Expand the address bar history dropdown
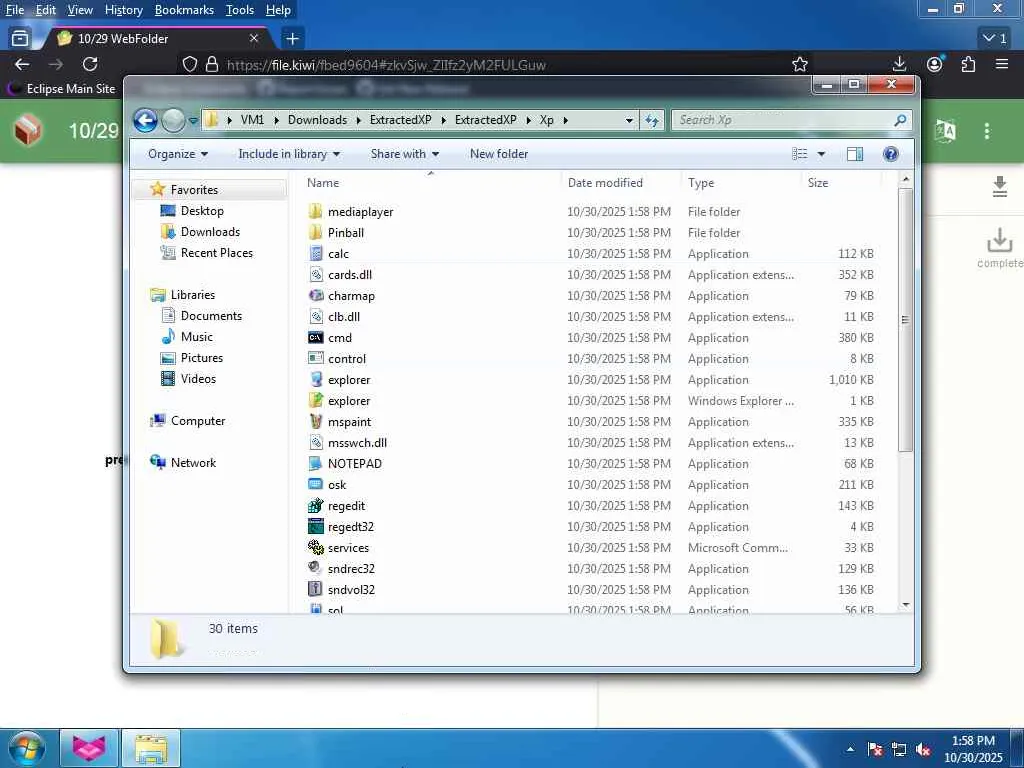1024x768 pixels. coord(629,120)
